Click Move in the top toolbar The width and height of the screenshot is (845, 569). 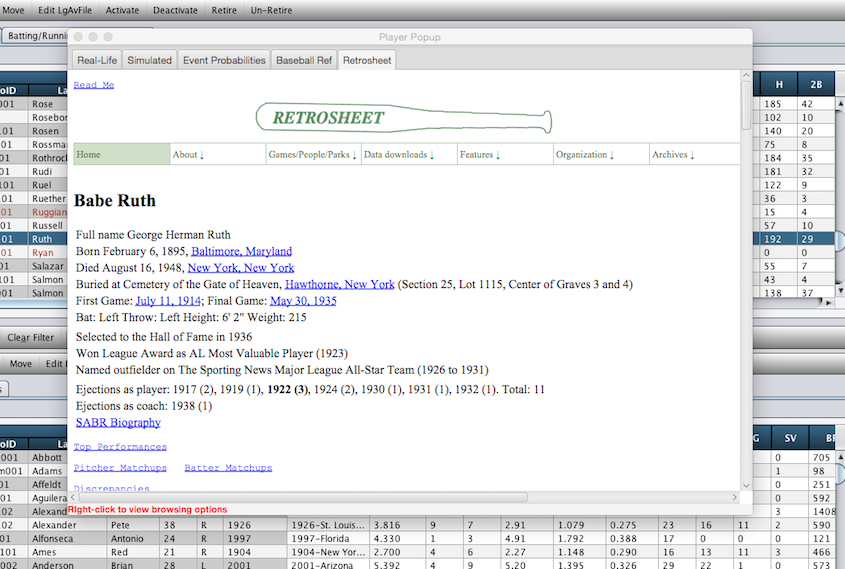pyautogui.click(x=13, y=10)
